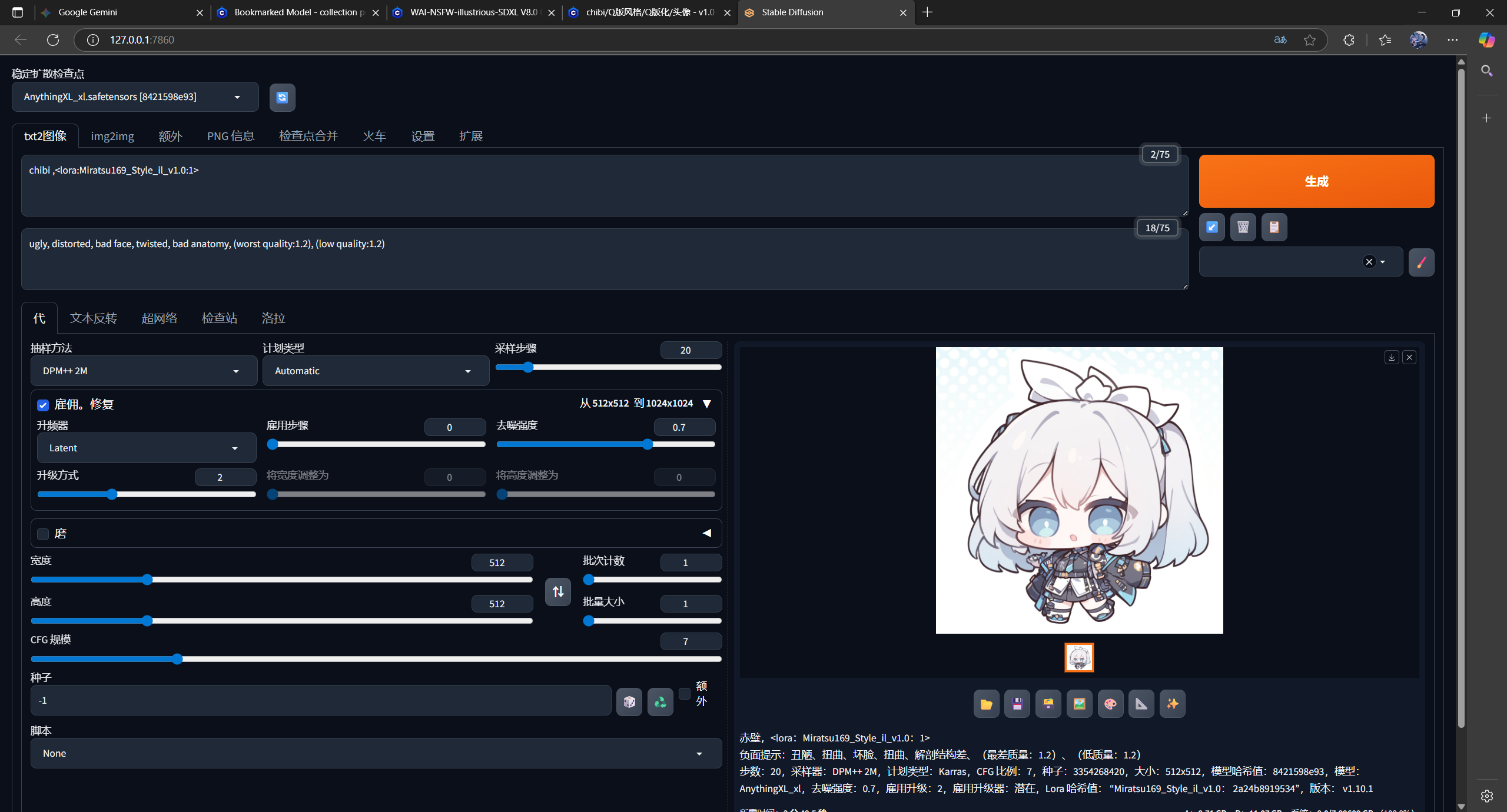The image size is (1507, 812).
Task: Click the green recycle seed icon
Action: tap(660, 701)
